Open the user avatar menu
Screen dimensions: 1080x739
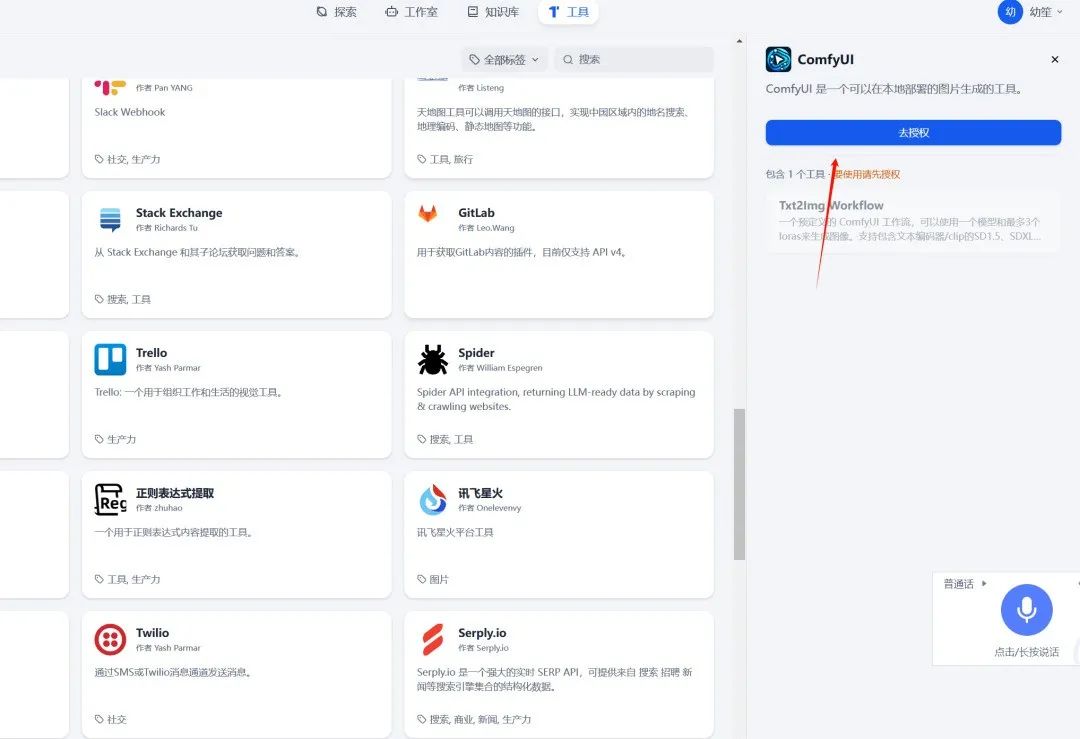click(x=1010, y=12)
